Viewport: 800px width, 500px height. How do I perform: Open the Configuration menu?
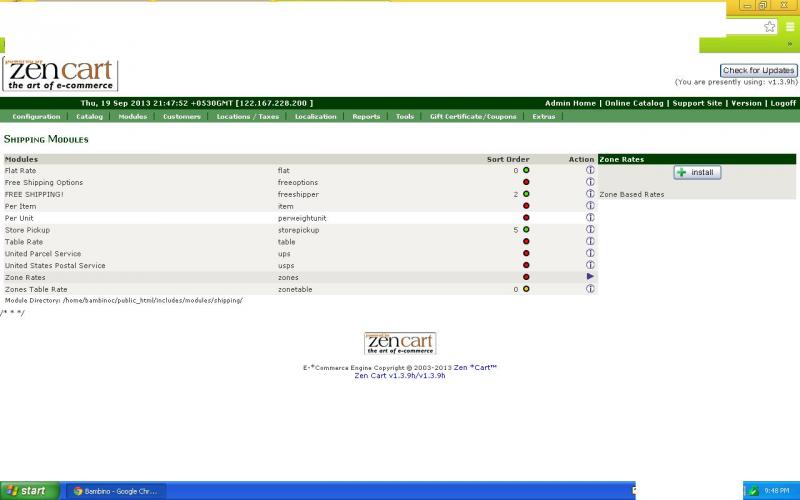[36, 116]
